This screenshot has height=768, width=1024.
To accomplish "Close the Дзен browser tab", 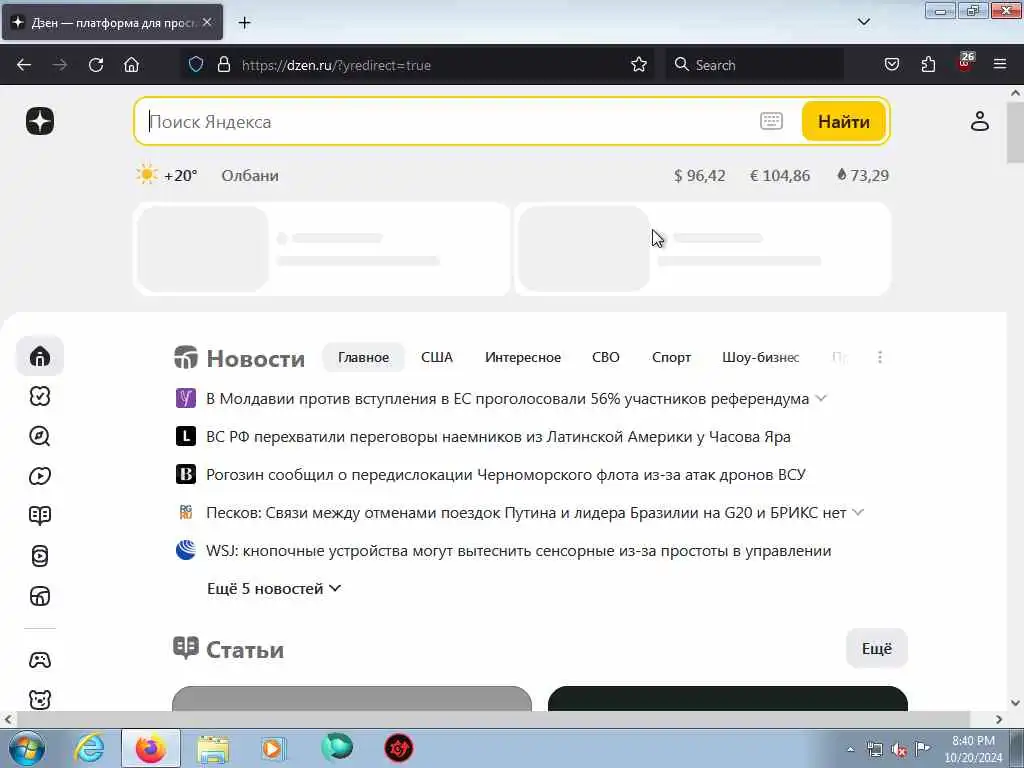I will (x=207, y=22).
